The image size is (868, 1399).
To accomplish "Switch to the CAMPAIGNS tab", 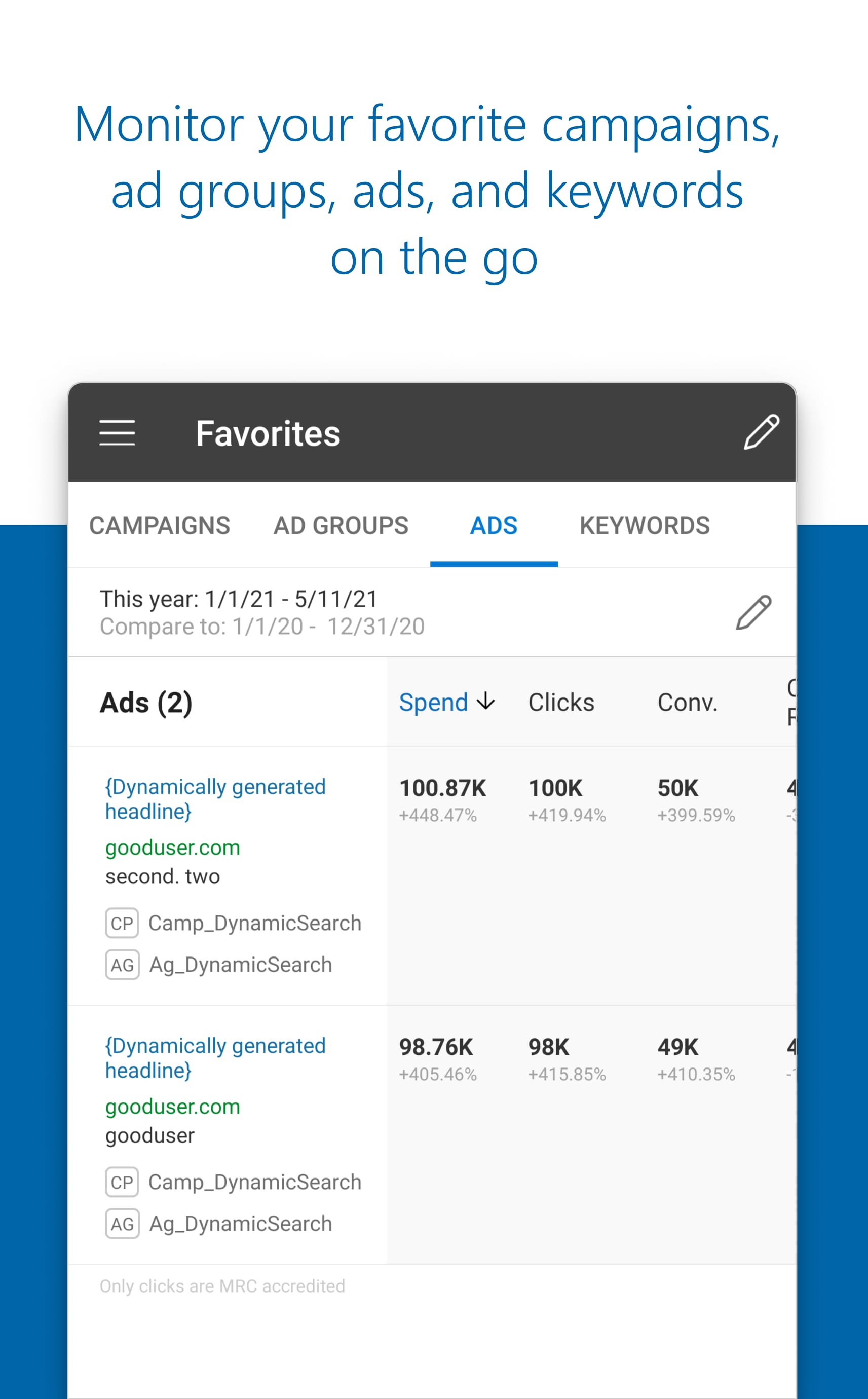I will 160,525.
